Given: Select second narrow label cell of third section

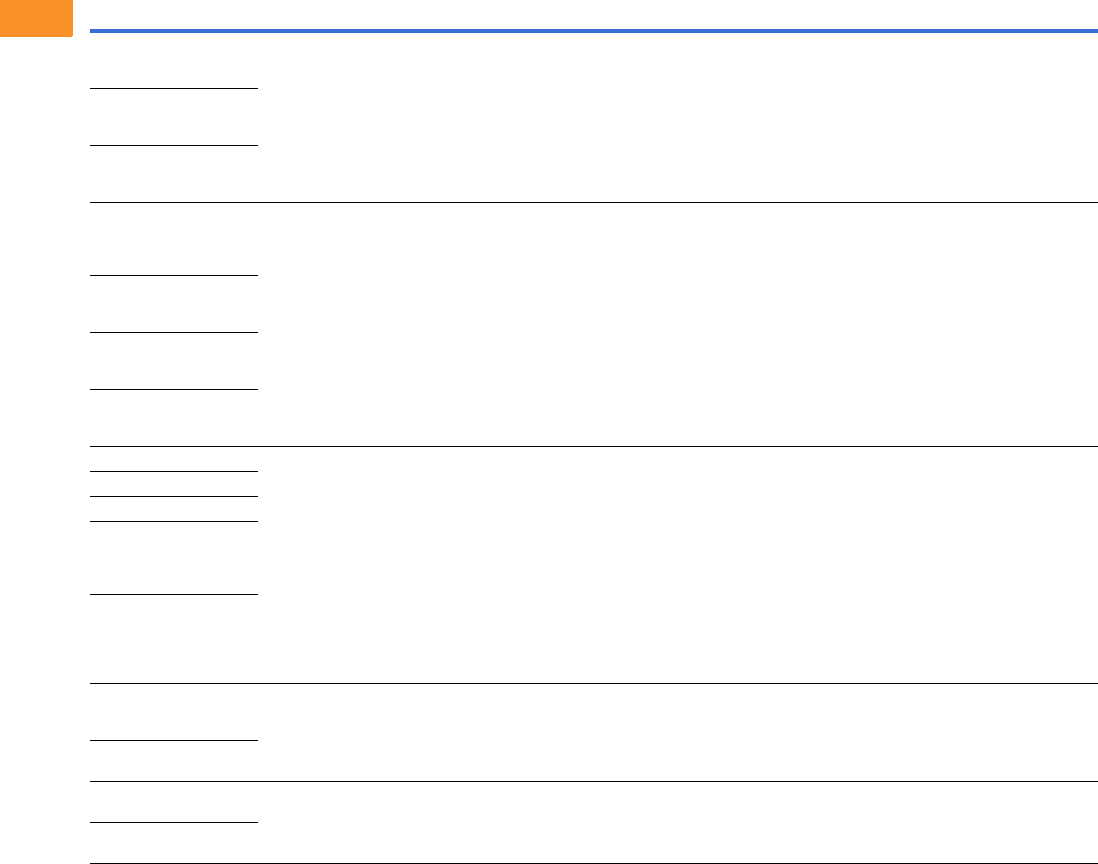Looking at the screenshot, I should pos(174,484).
